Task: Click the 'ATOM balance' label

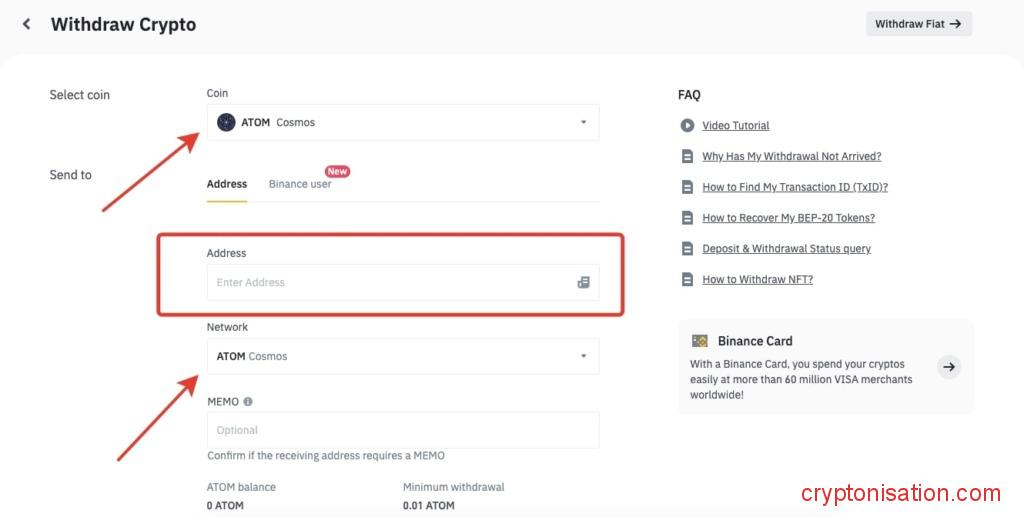Action: click(241, 487)
